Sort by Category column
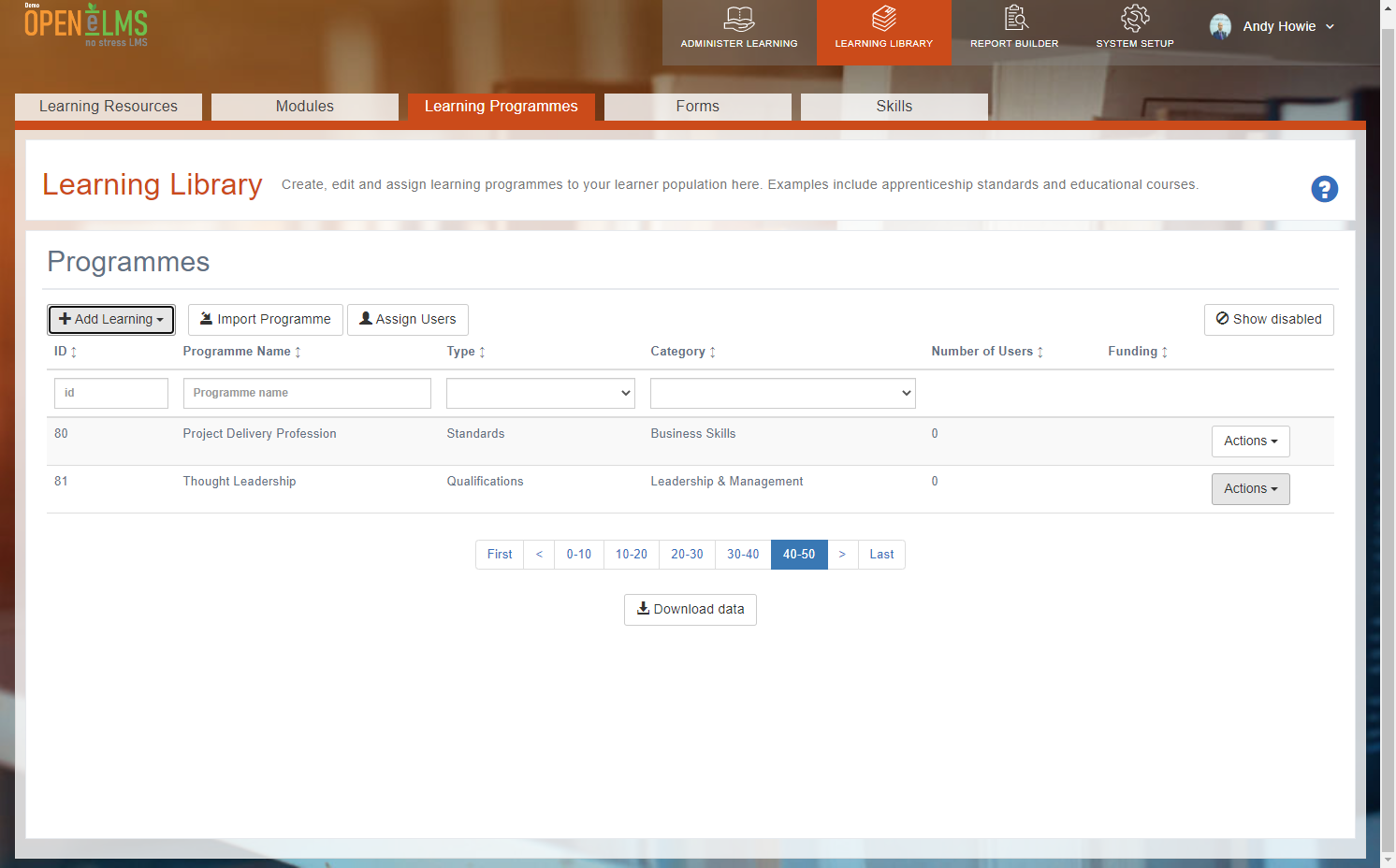Screen dimensions: 1396x868 click(683, 352)
